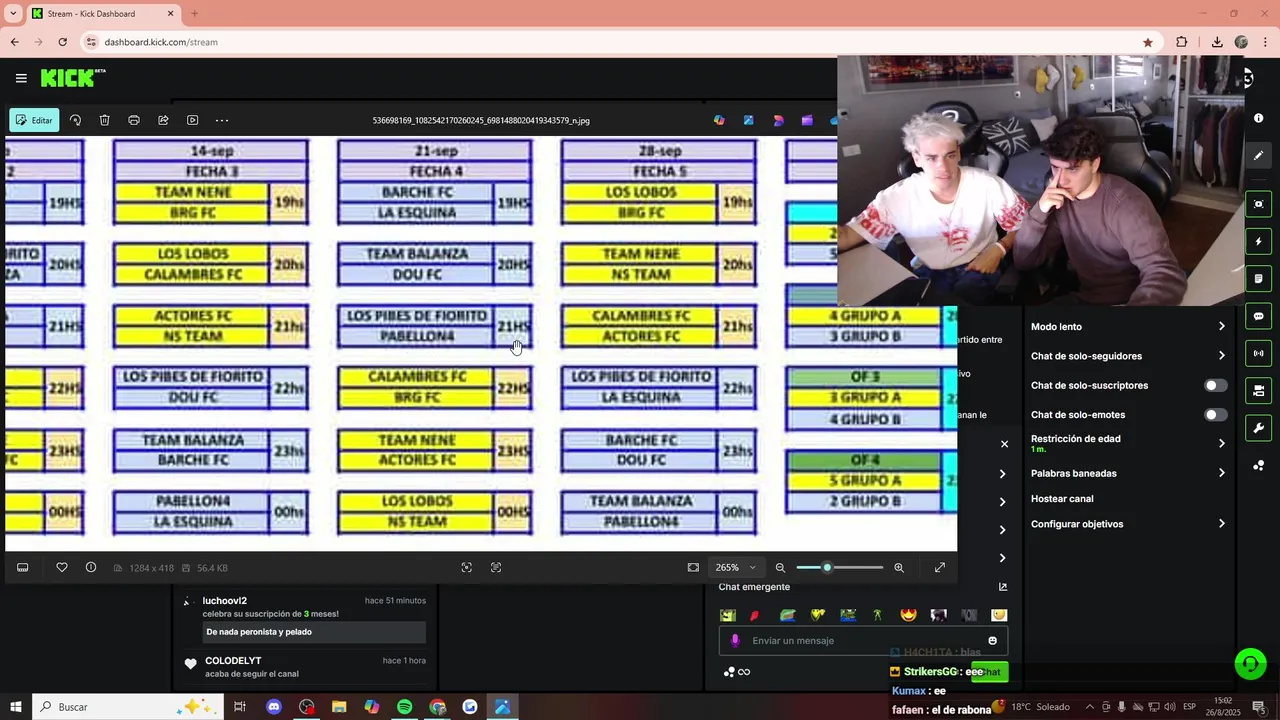Open user COLODELYT in activity feed
1280x720 pixels.
[x=233, y=661]
